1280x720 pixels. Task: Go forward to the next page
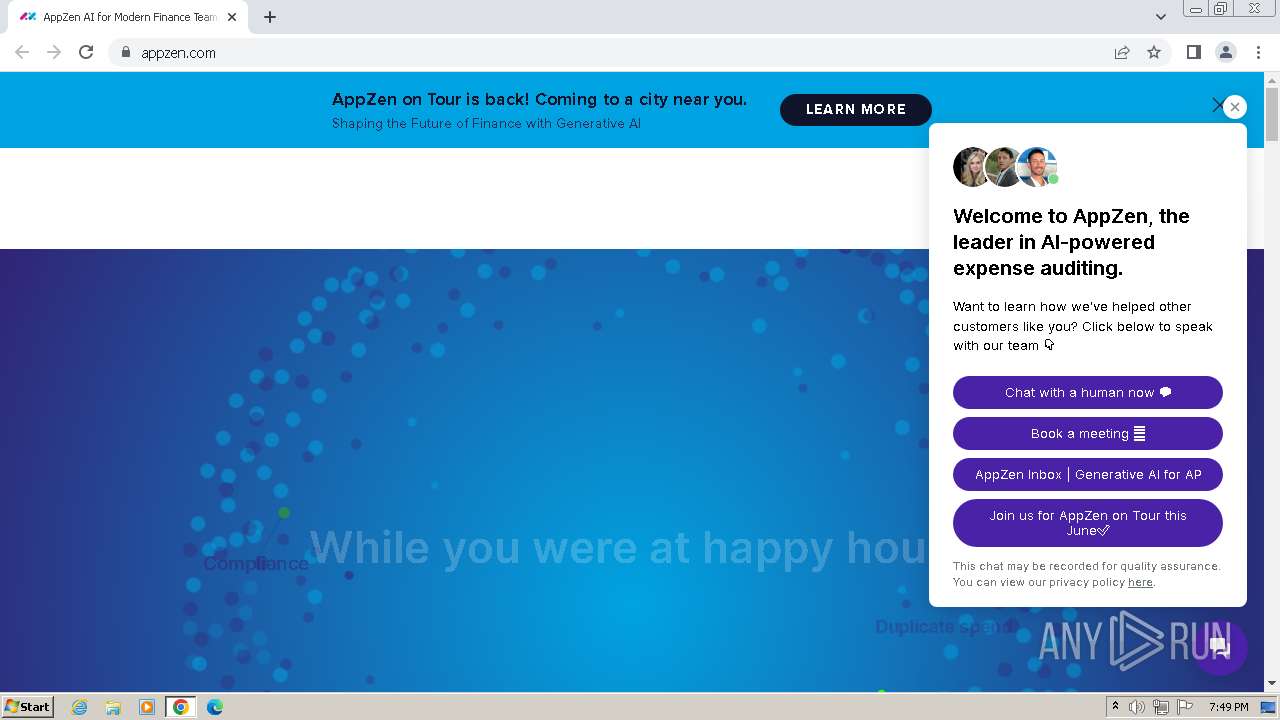[x=54, y=52]
